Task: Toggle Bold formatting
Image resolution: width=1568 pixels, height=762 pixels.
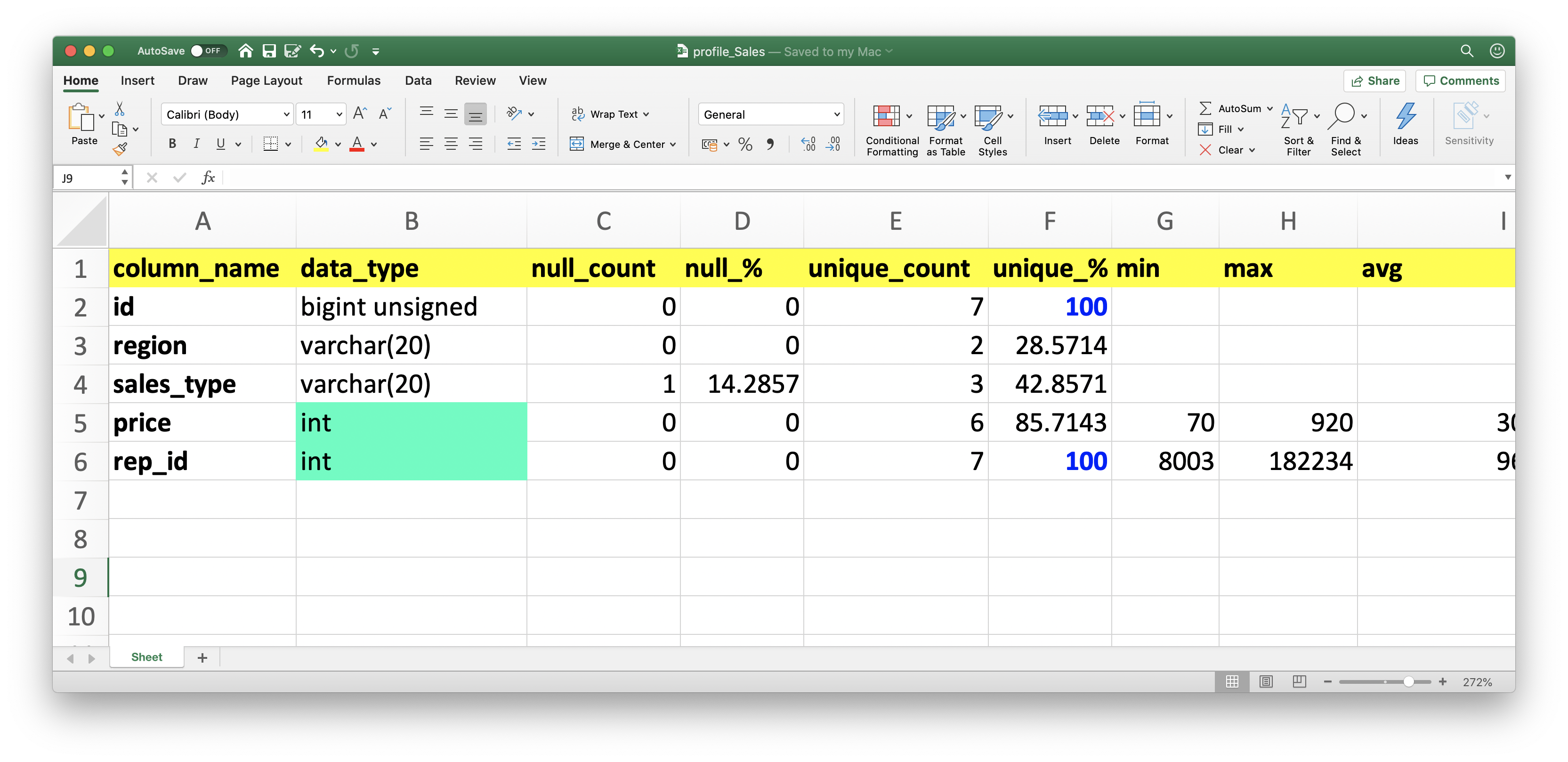Action: pos(172,144)
